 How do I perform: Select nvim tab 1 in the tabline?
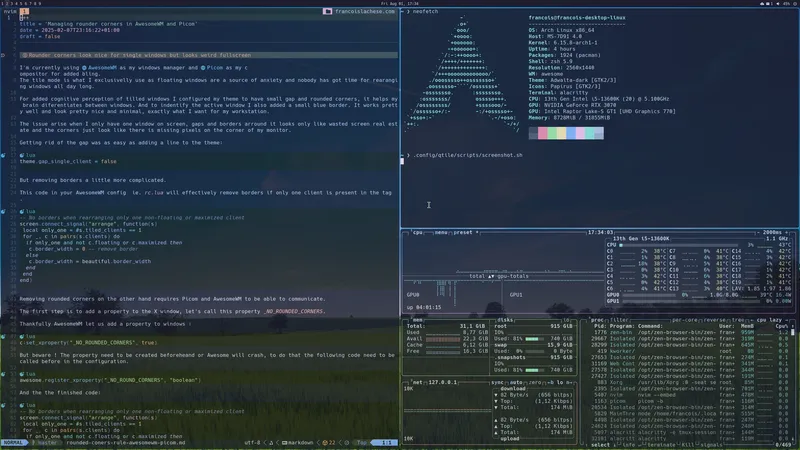(24, 11)
